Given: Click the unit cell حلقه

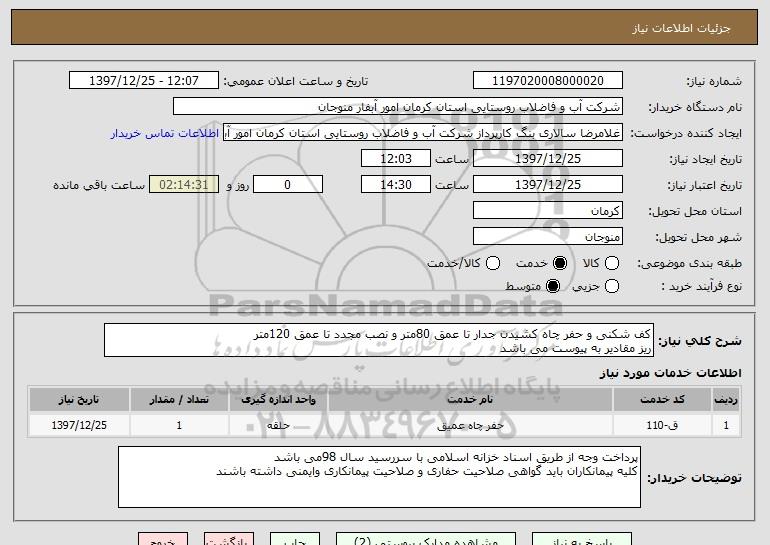Looking at the screenshot, I should 278,425.
